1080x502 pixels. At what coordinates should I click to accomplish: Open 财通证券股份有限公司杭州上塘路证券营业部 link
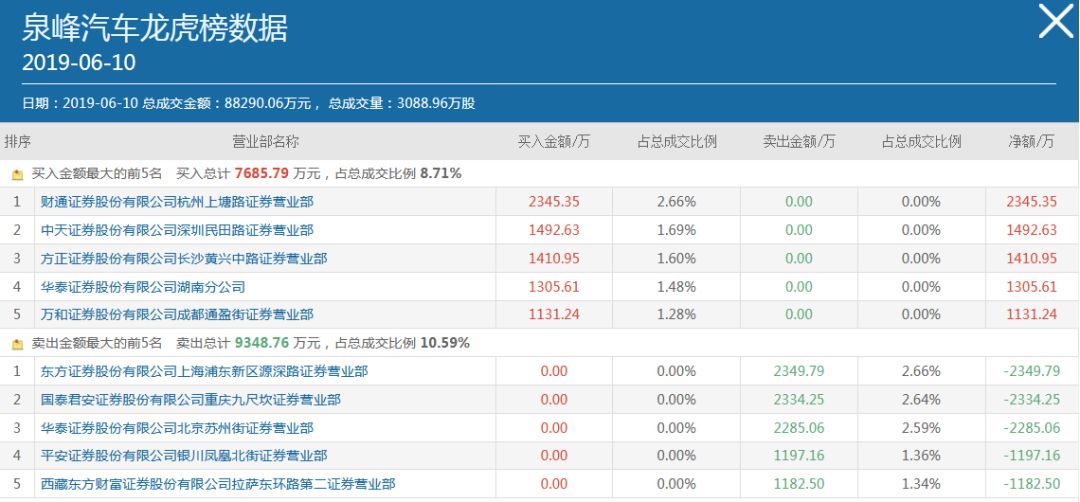point(177,202)
